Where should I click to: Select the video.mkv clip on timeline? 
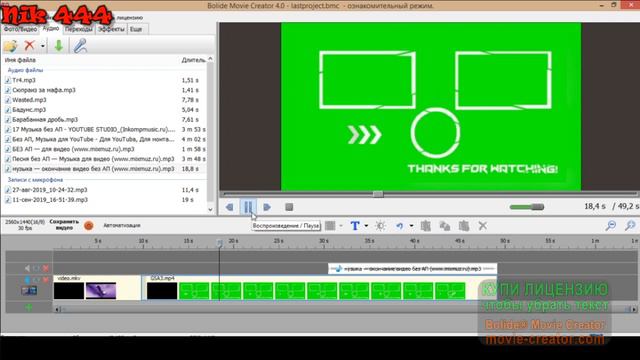click(97, 288)
